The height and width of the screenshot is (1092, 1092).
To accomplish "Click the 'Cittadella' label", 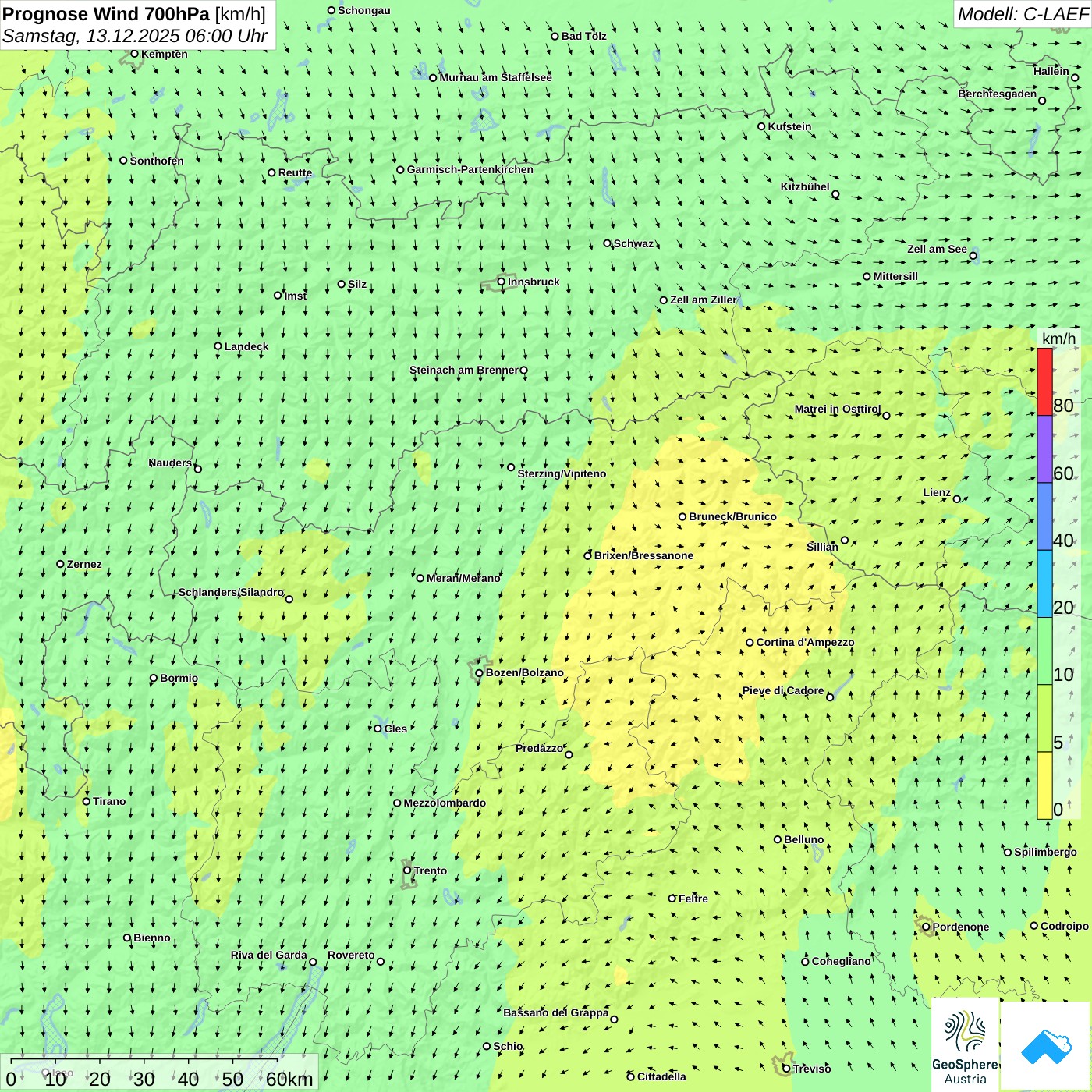I will tap(661, 1076).
